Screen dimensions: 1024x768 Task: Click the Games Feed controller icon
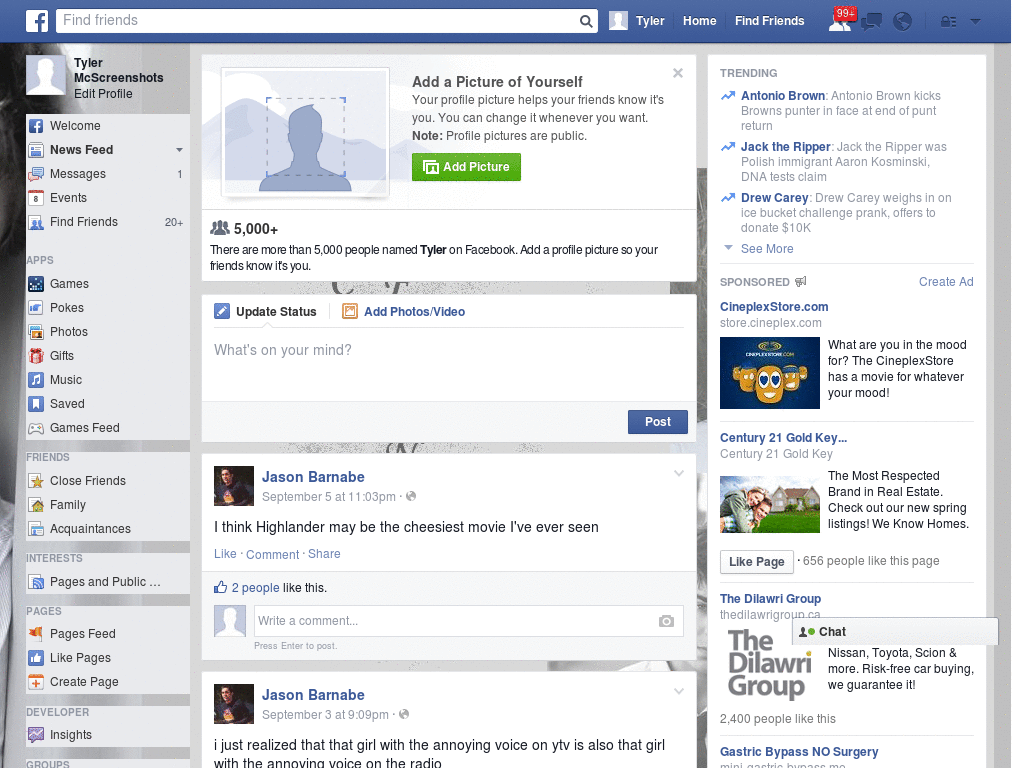coord(36,428)
